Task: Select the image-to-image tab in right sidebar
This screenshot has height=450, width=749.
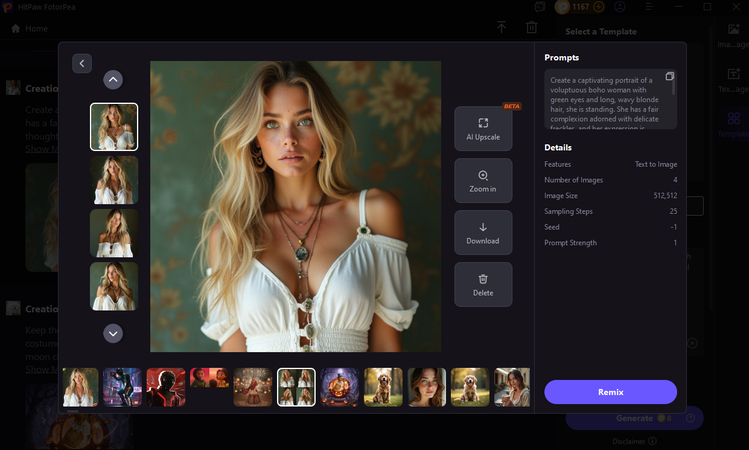Action: (733, 35)
